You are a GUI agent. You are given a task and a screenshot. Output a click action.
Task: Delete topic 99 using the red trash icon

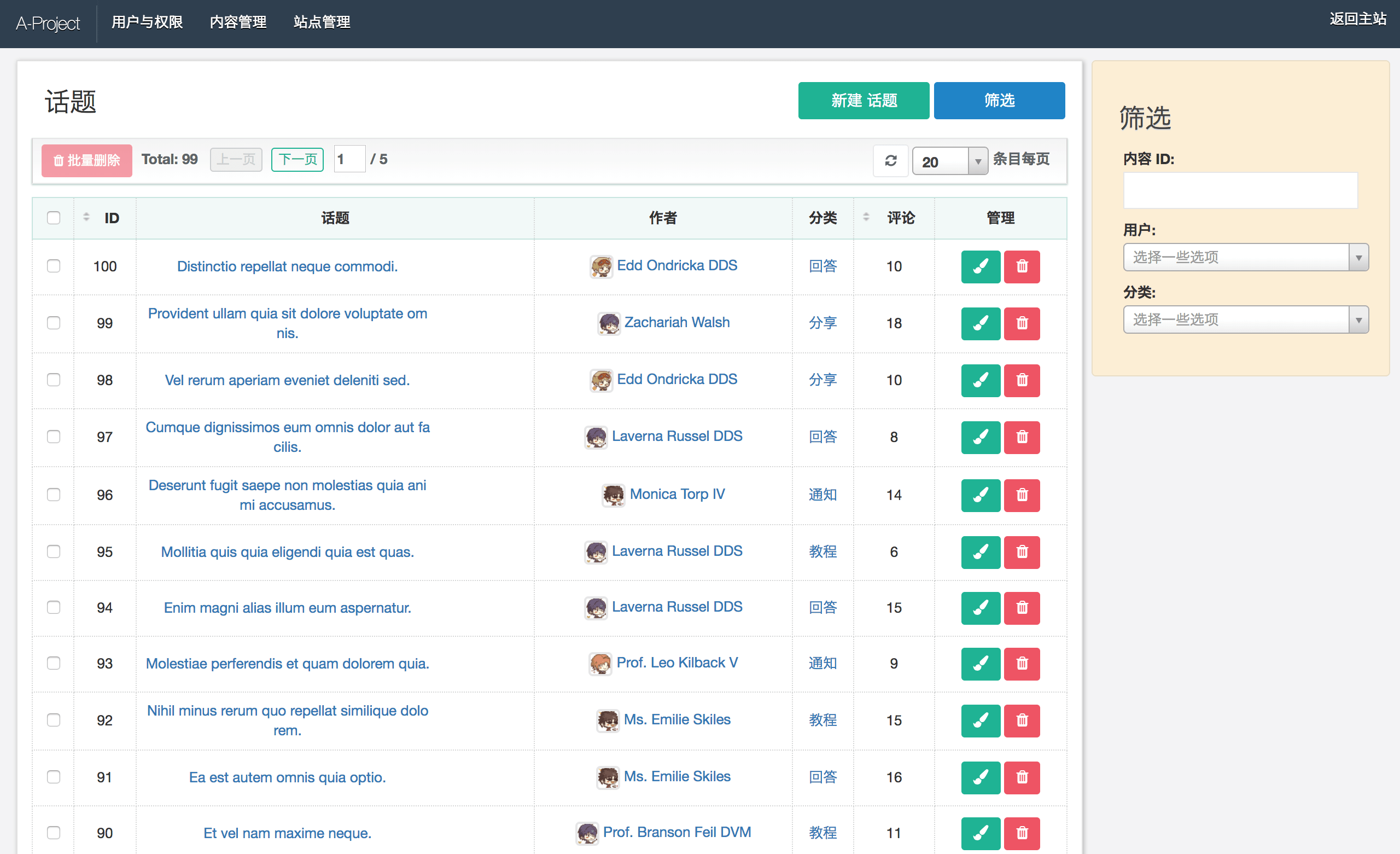(x=1022, y=323)
